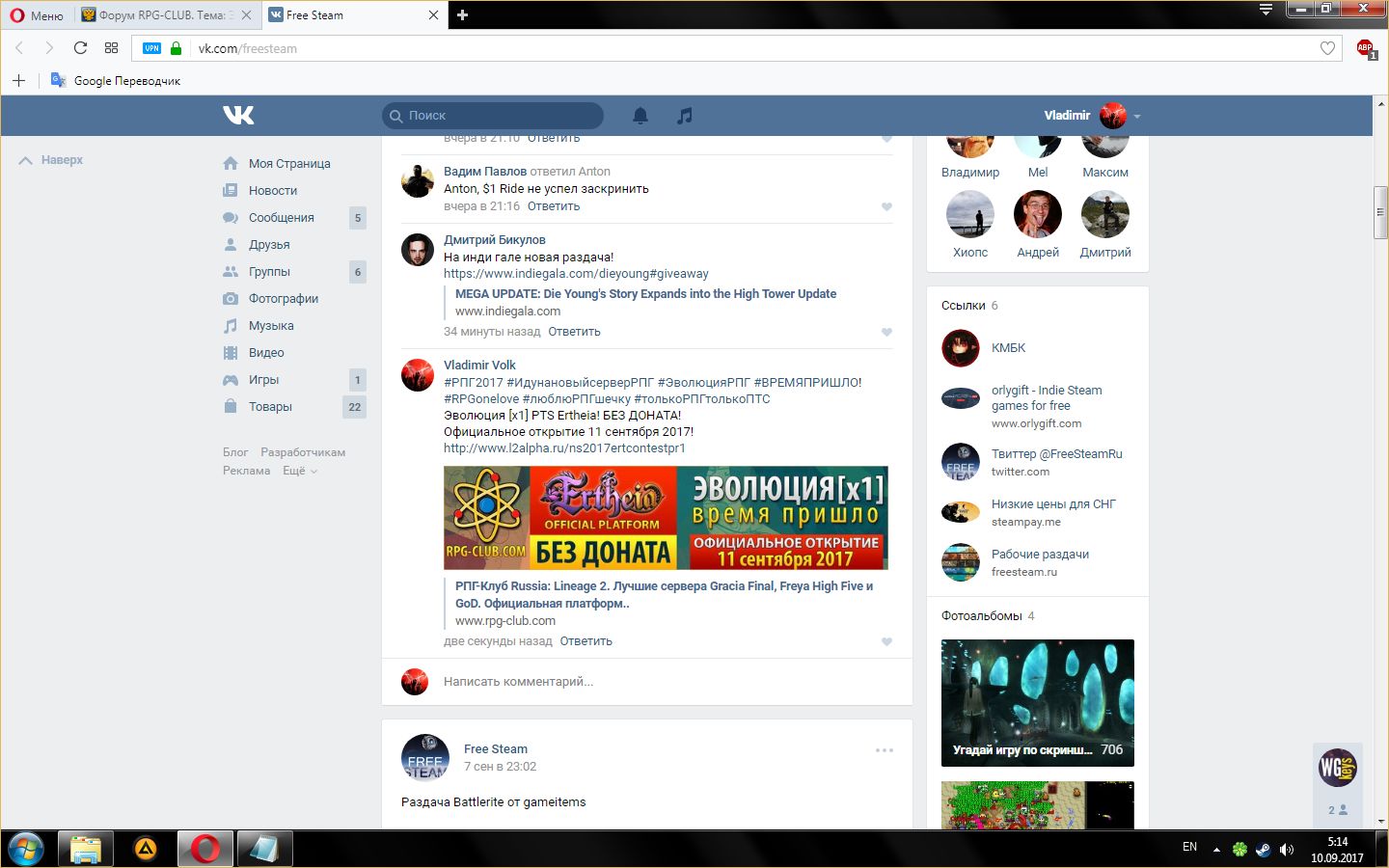
Task: Open Рабочие раздачи link
Action: click(1040, 555)
